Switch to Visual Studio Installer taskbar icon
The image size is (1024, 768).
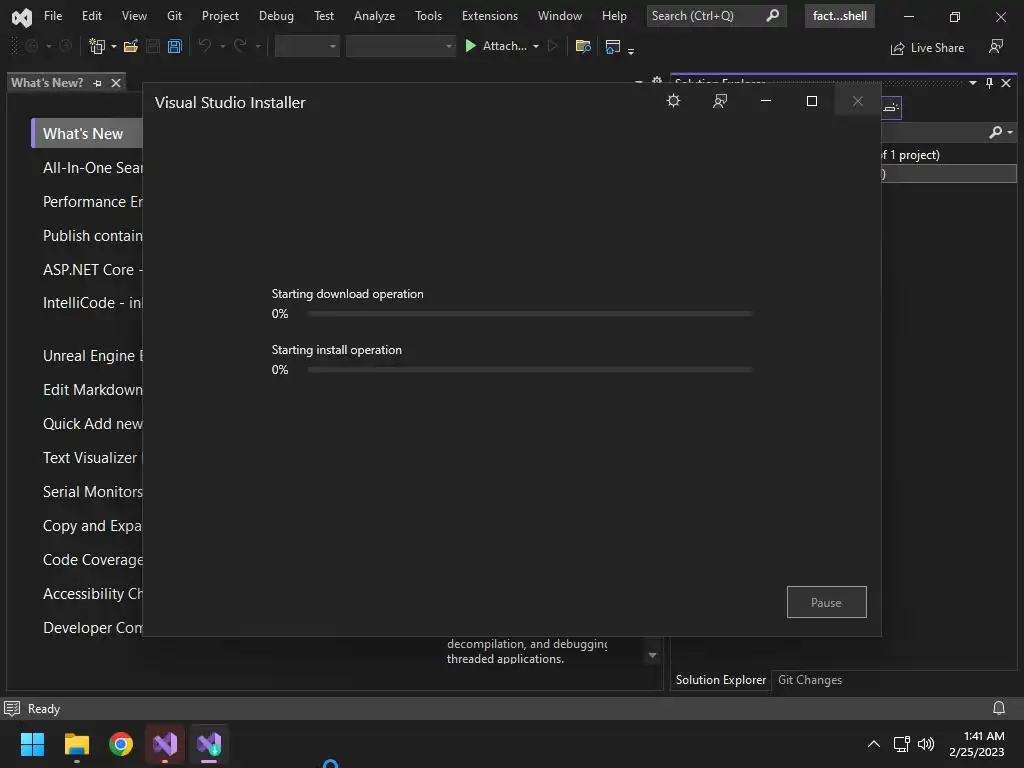(x=209, y=744)
